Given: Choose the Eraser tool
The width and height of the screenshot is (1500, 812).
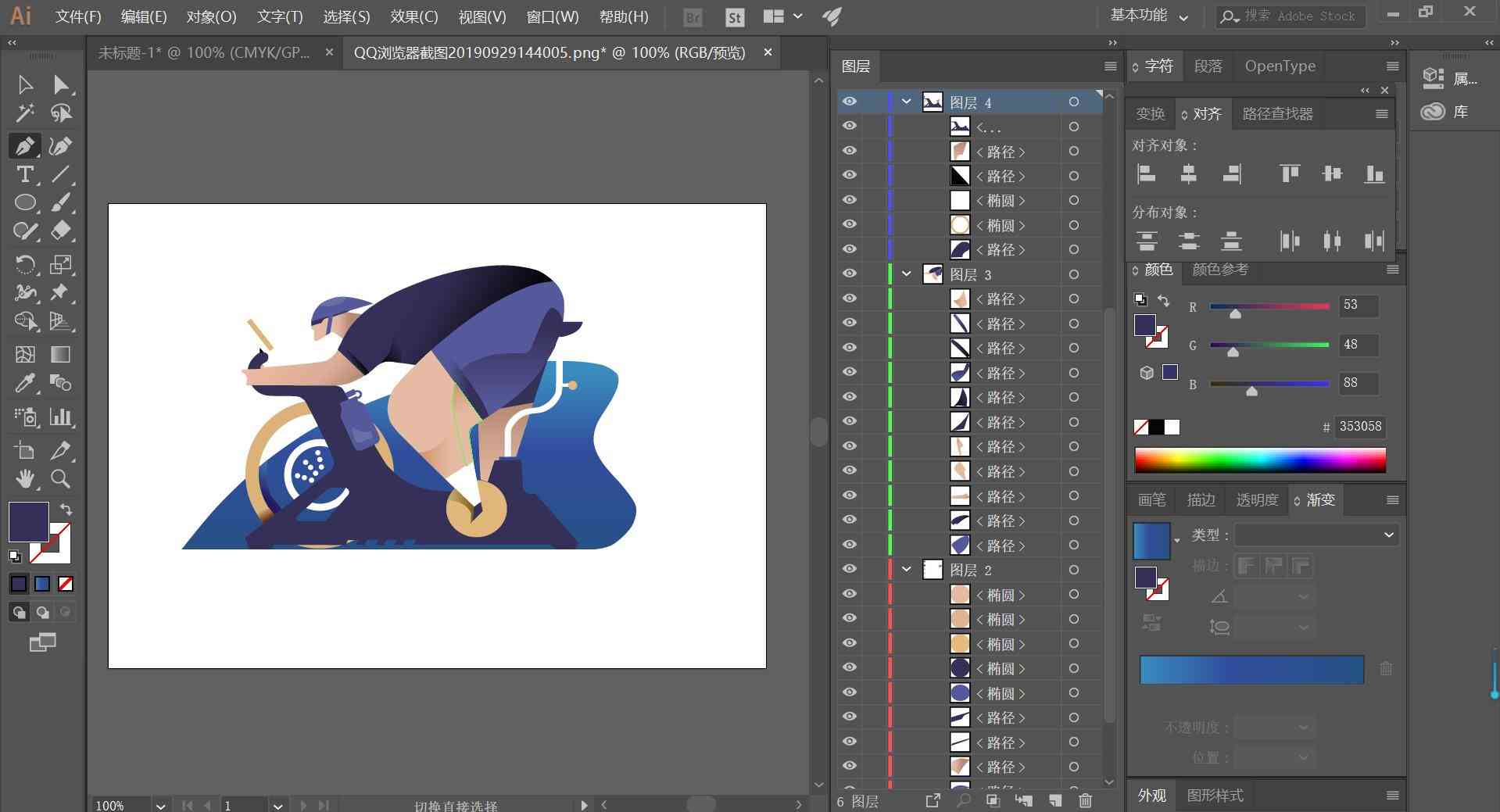Looking at the screenshot, I should coord(60,231).
